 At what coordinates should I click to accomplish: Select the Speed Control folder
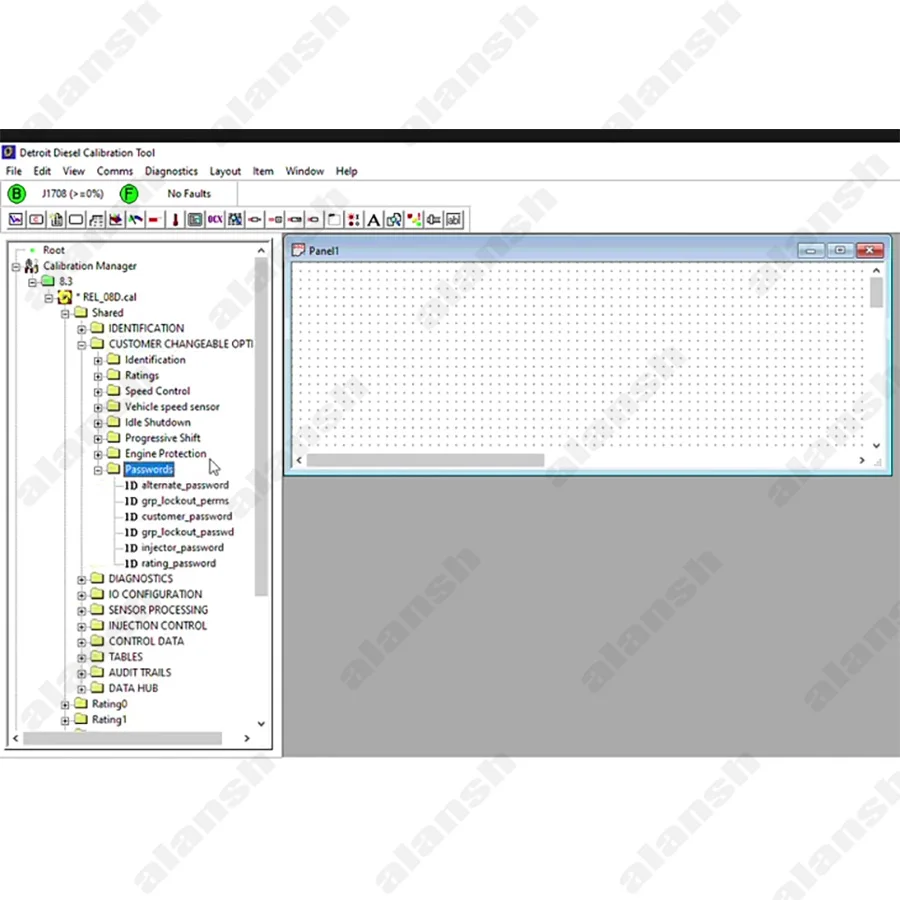(157, 391)
